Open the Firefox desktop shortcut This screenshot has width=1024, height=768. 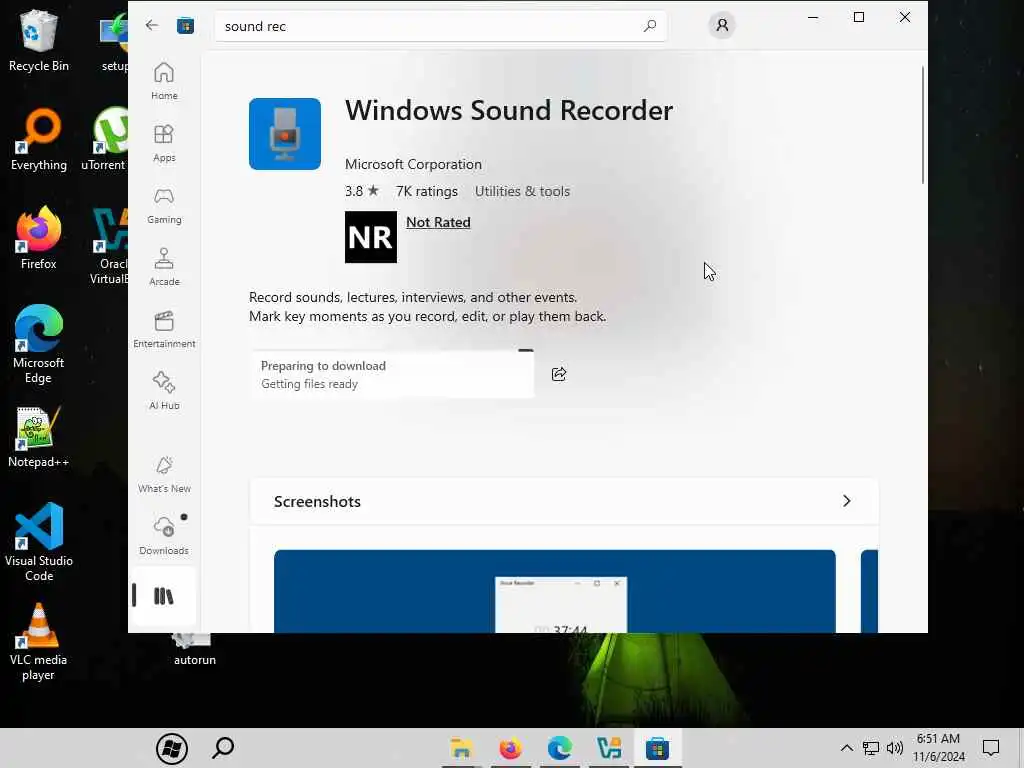click(39, 238)
